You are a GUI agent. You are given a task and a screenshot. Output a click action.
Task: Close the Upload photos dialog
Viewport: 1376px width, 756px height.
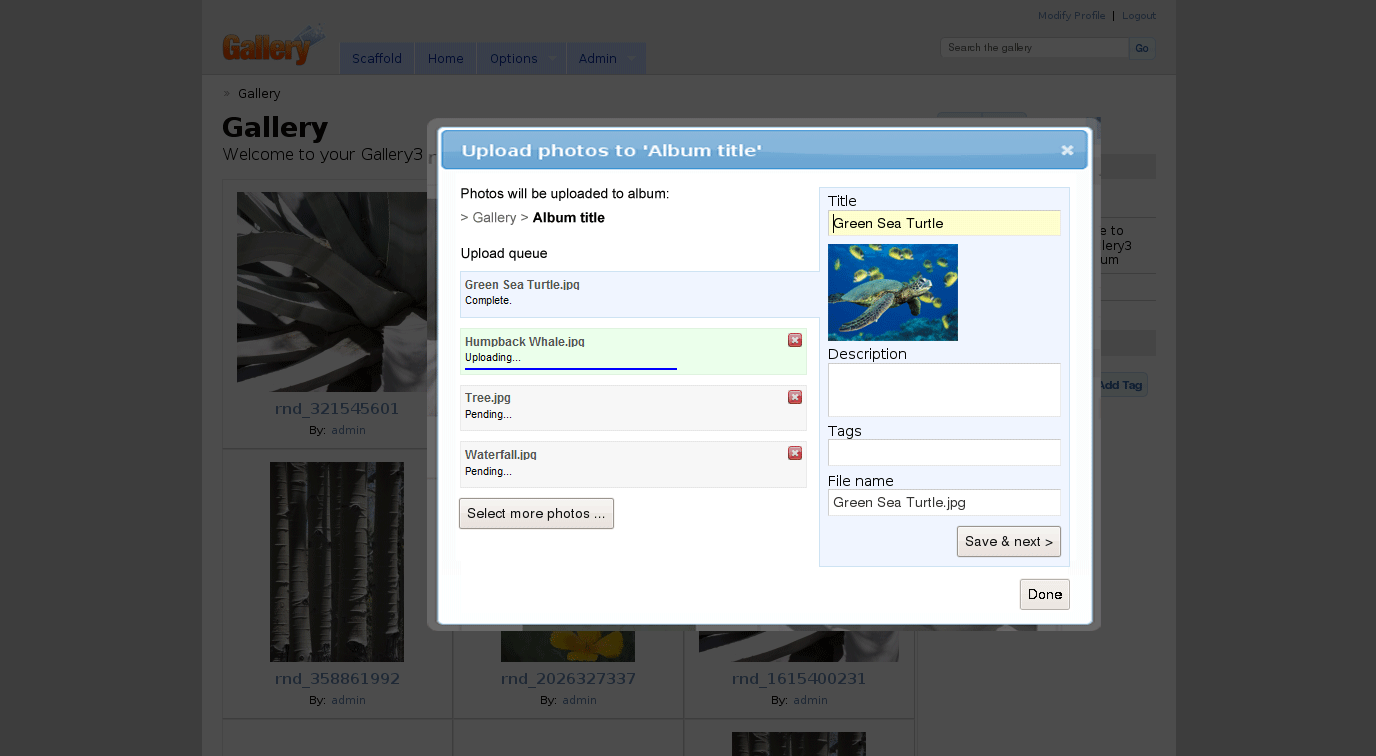click(x=1067, y=150)
